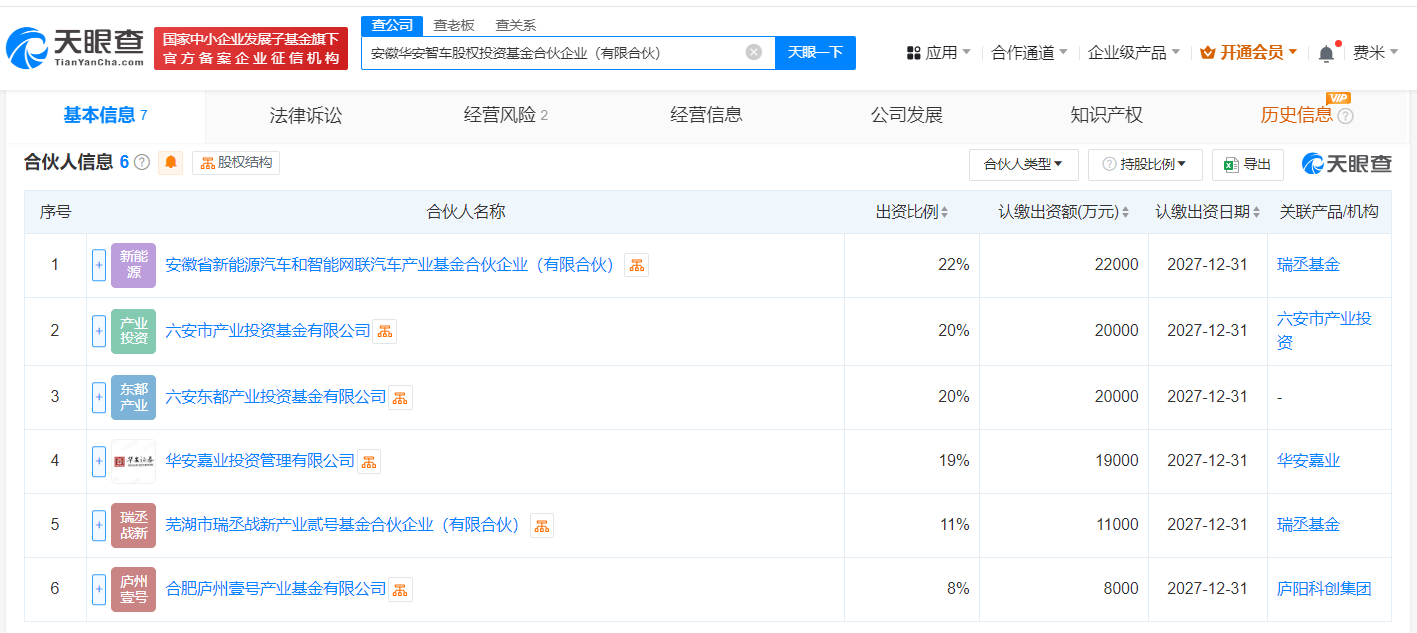Open the 持股比例 filter dropdown
Screen dimensions: 1417x633
click(x=1145, y=164)
